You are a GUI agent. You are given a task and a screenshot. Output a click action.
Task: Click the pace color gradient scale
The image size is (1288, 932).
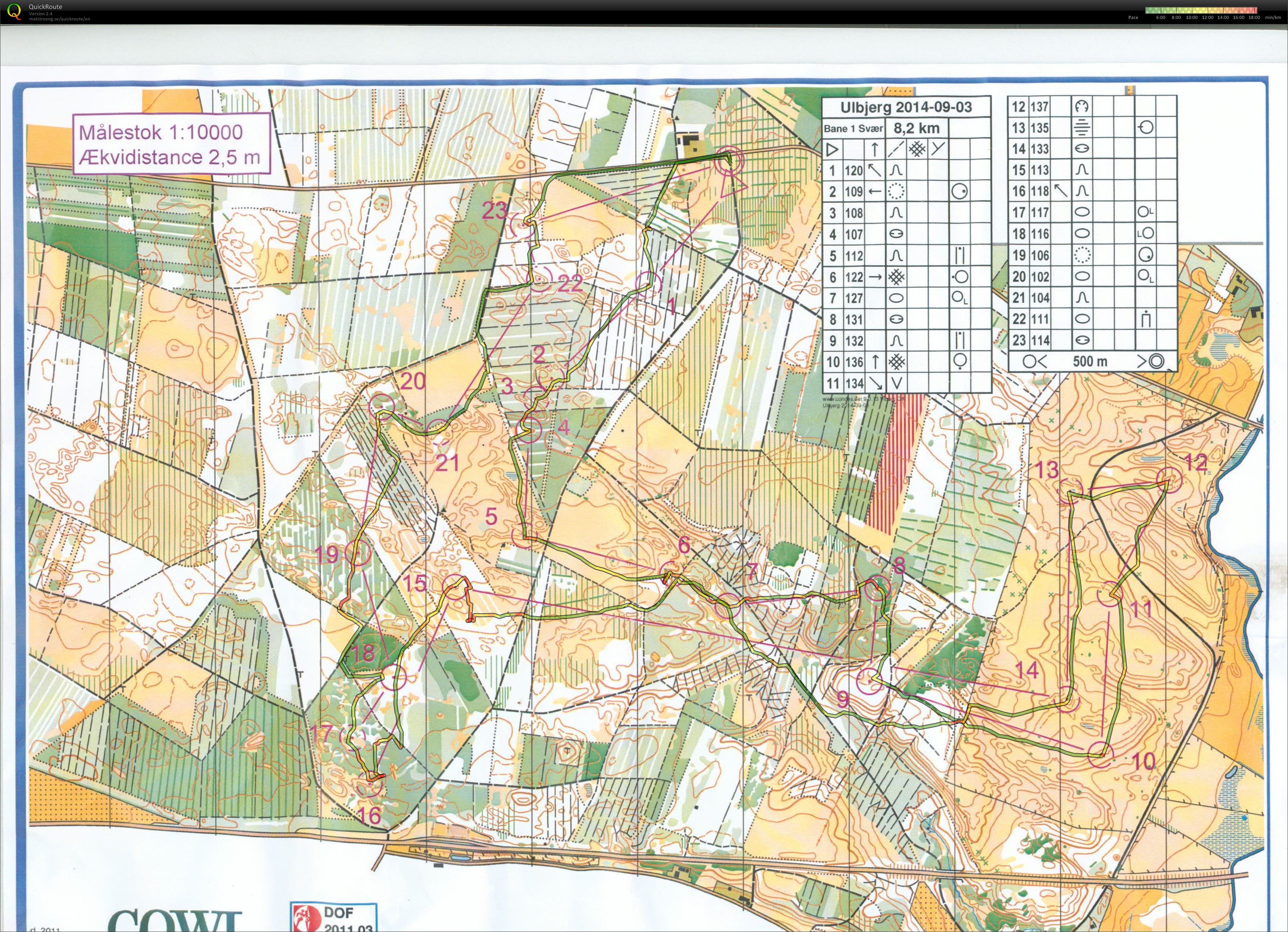(1201, 10)
